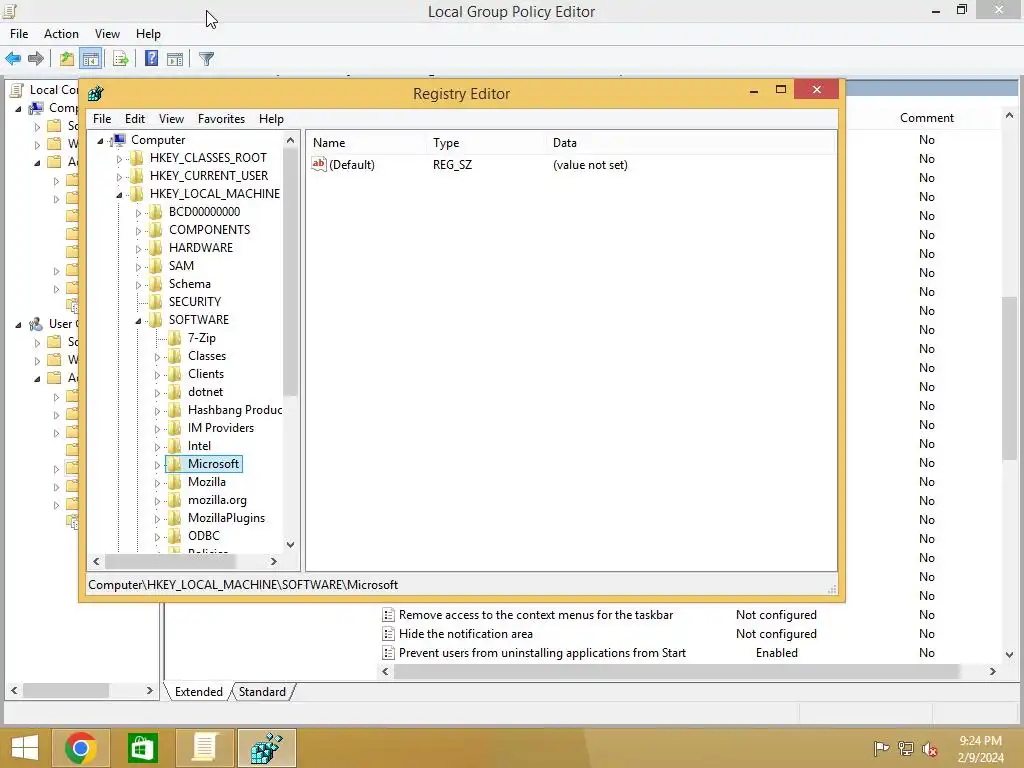This screenshot has height=768, width=1024.
Task: Click registry tree scroll down arrow
Action: point(291,545)
